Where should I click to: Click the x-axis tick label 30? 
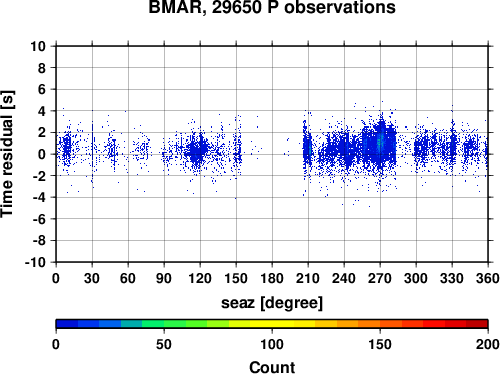point(92,278)
